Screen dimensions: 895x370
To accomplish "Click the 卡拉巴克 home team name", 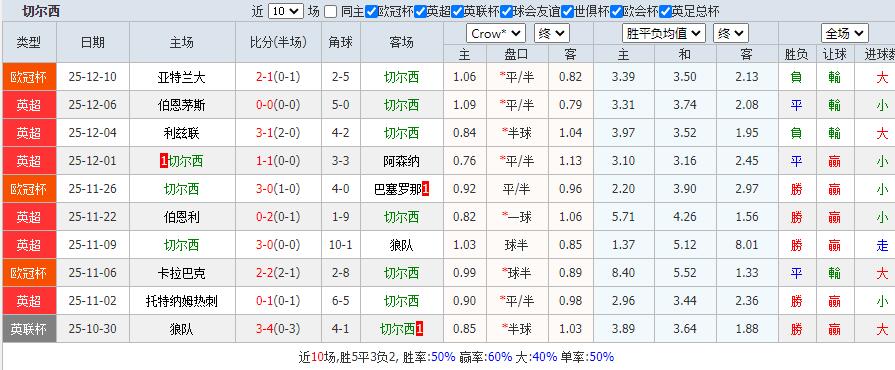I will [x=182, y=273].
